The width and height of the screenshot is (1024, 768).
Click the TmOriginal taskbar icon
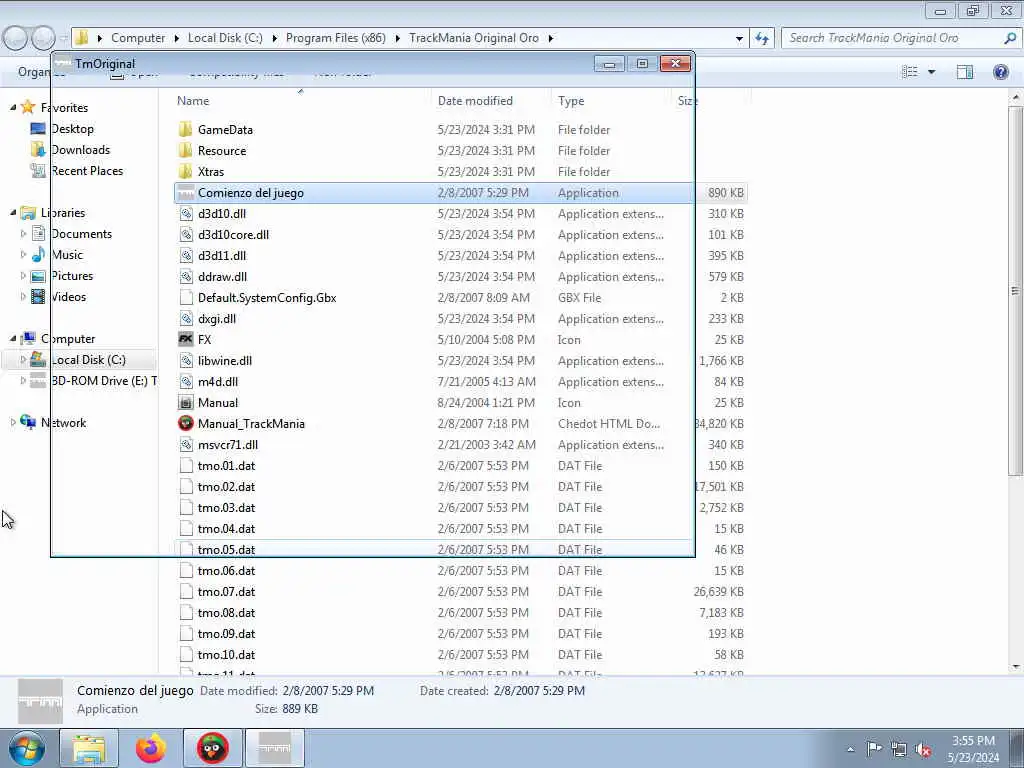click(274, 748)
